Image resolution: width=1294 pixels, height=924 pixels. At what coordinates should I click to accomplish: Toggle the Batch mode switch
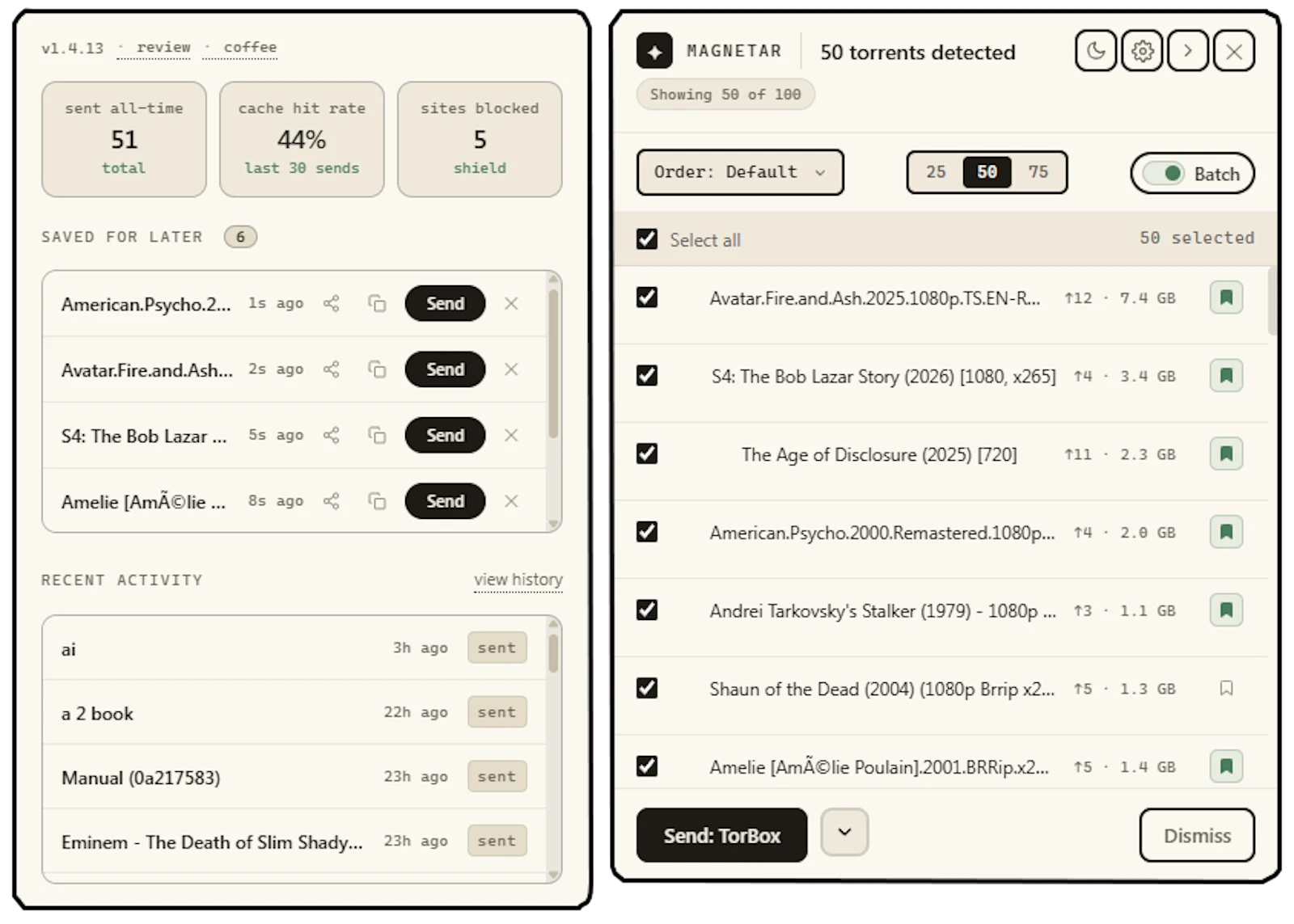tap(1164, 174)
